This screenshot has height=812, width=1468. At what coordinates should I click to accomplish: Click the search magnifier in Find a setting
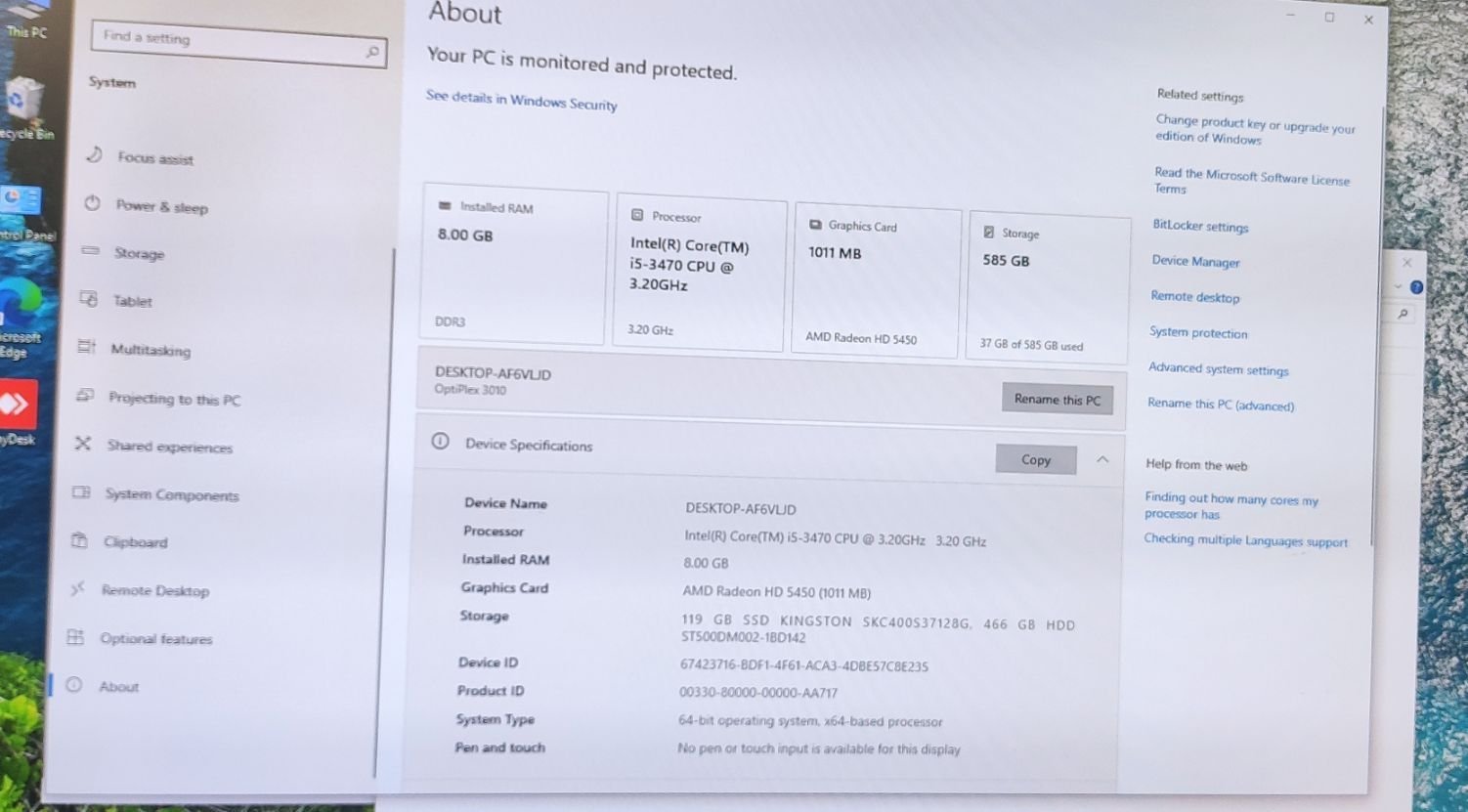pyautogui.click(x=371, y=52)
